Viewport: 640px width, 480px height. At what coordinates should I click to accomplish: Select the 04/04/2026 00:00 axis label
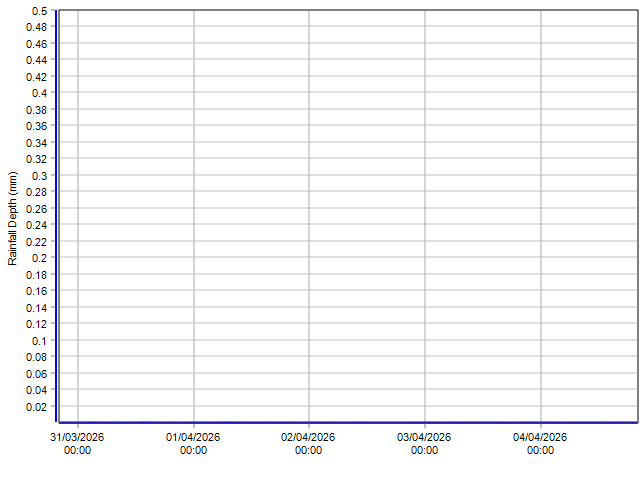click(x=541, y=444)
